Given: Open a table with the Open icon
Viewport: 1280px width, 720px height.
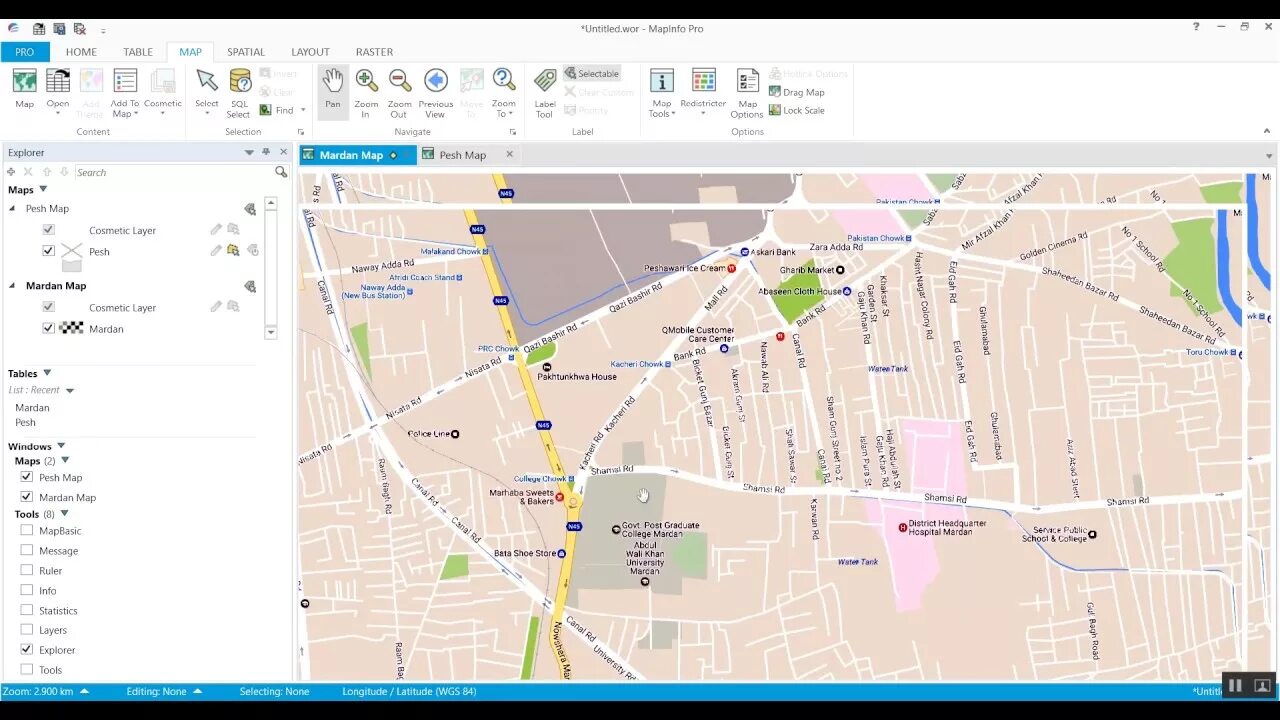Looking at the screenshot, I should pyautogui.click(x=58, y=82).
